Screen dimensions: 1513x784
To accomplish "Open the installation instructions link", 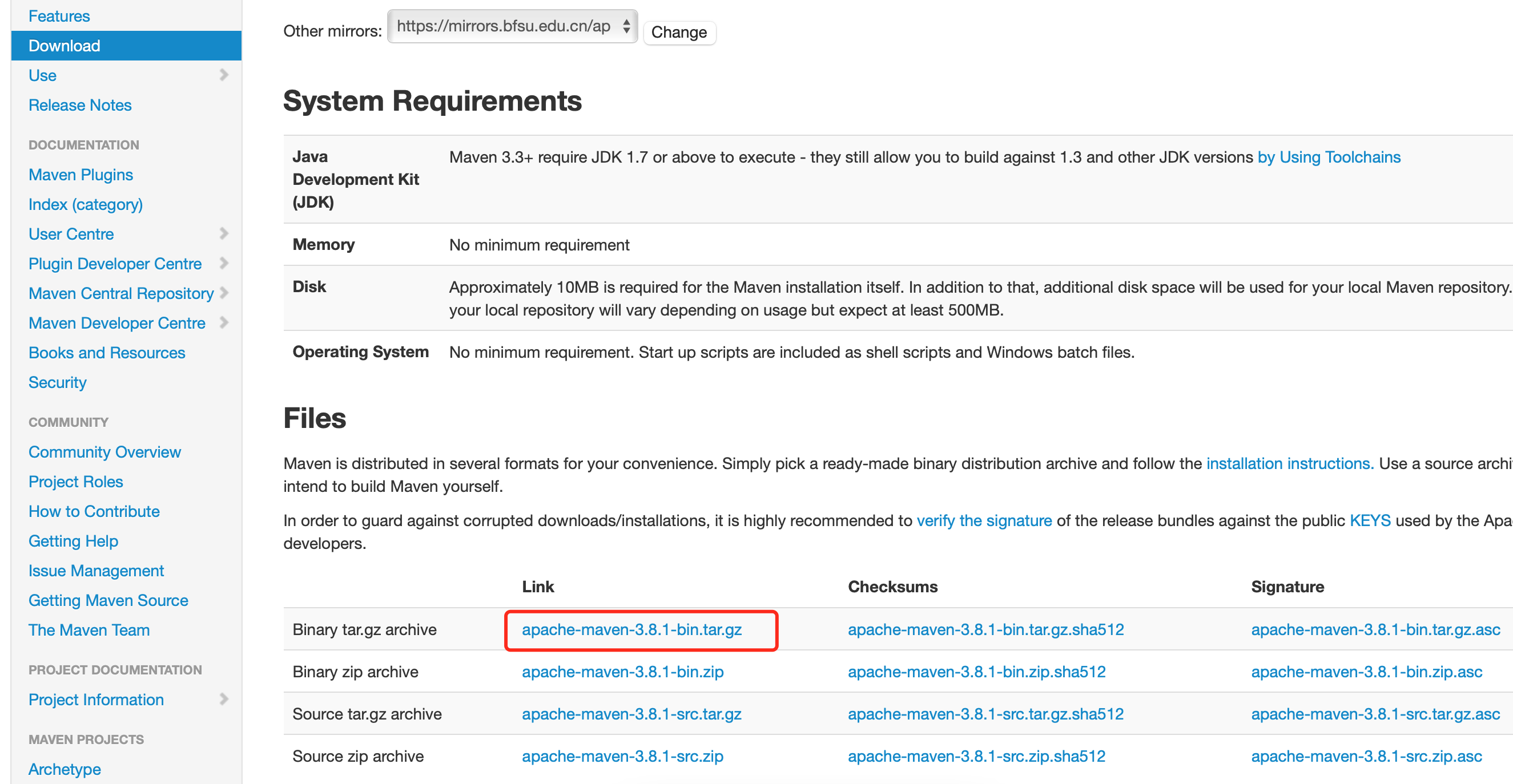I will 1290,463.
